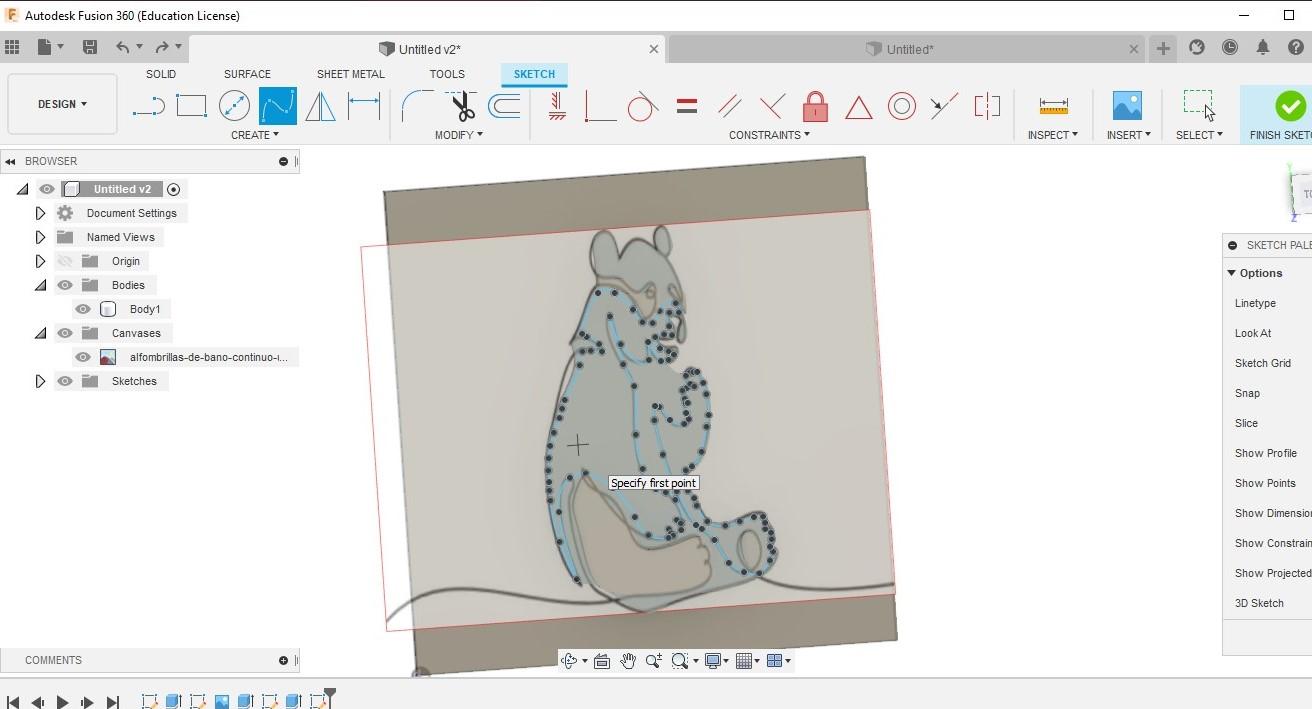The height and width of the screenshot is (709, 1312).
Task: Switch to the TOOLS tab
Action: (x=447, y=74)
